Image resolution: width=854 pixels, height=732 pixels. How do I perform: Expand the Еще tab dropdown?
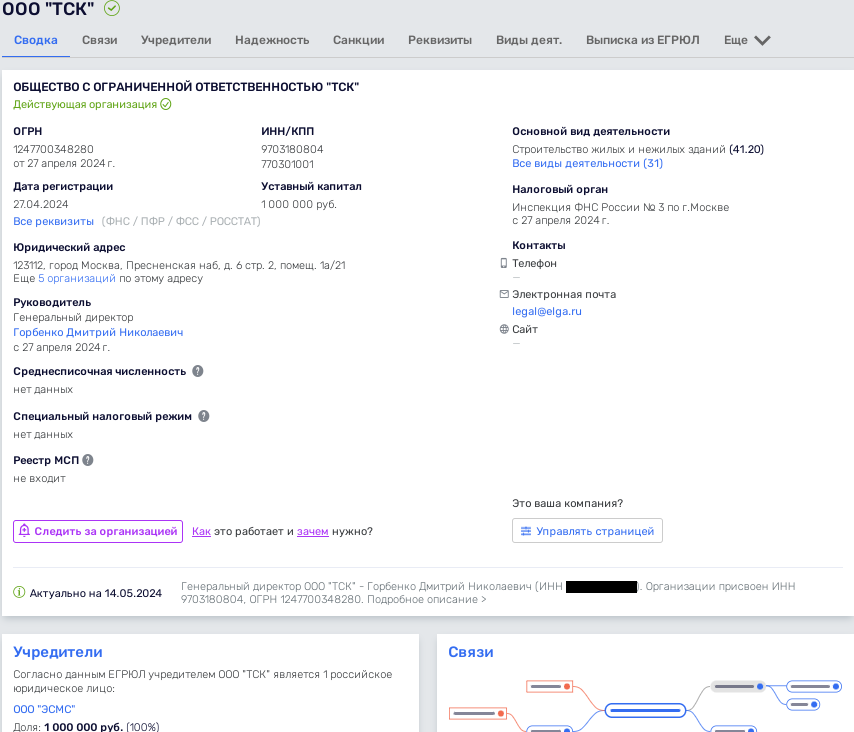coord(748,41)
